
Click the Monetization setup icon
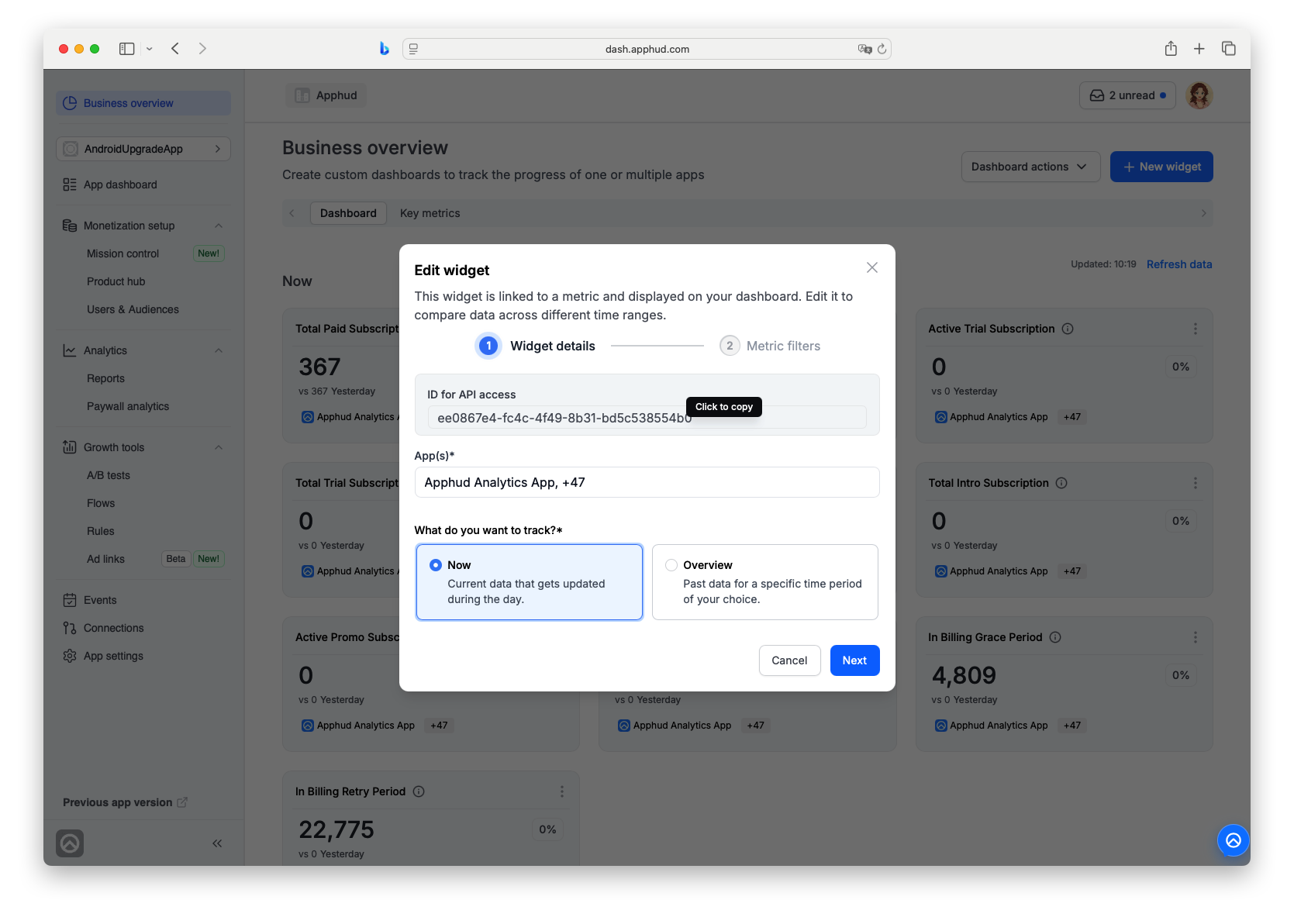point(70,226)
